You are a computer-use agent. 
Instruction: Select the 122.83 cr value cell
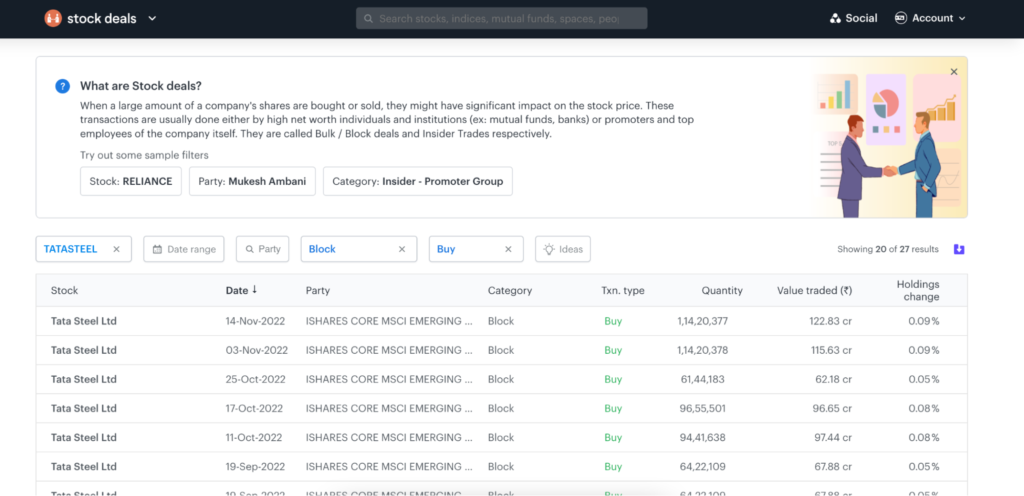tap(829, 321)
